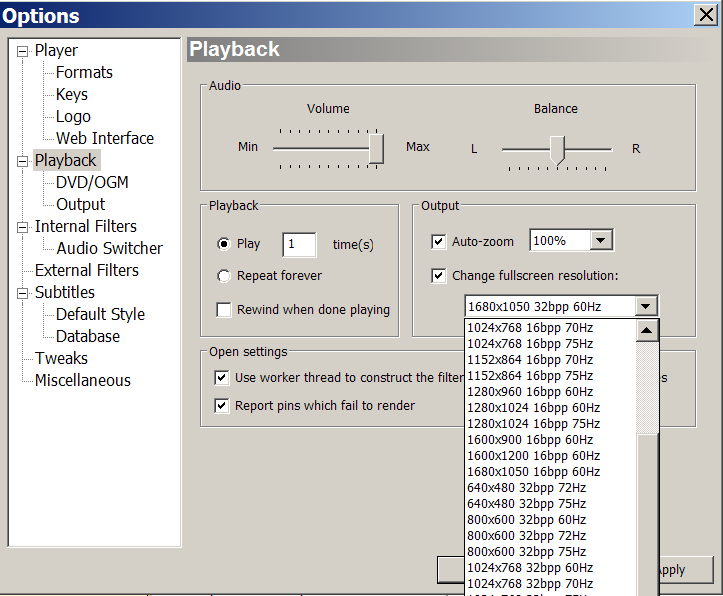Go to Audio Switcher settings
The width and height of the screenshot is (723, 596).
(109, 249)
